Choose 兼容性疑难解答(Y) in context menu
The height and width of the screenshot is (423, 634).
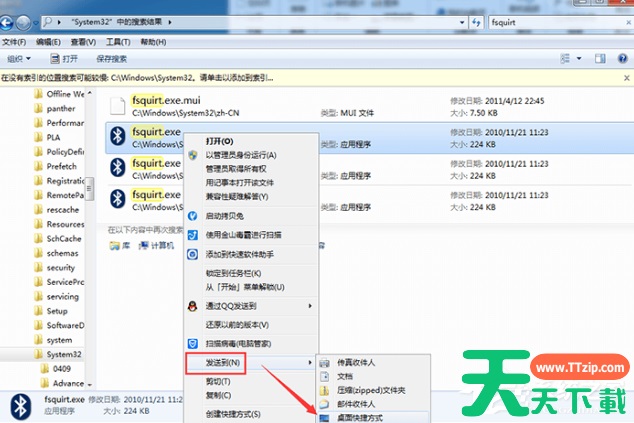click(237, 197)
